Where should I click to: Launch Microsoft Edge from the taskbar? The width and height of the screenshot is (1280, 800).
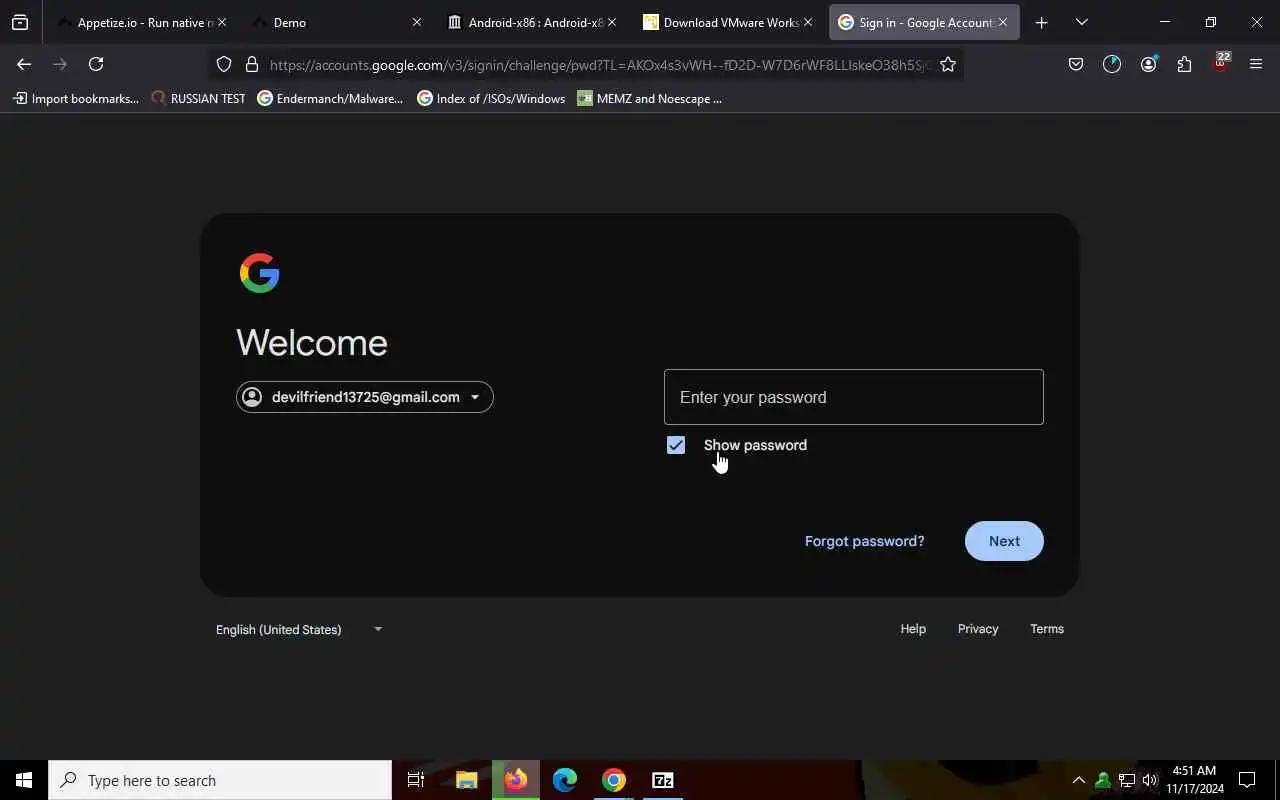coord(565,780)
